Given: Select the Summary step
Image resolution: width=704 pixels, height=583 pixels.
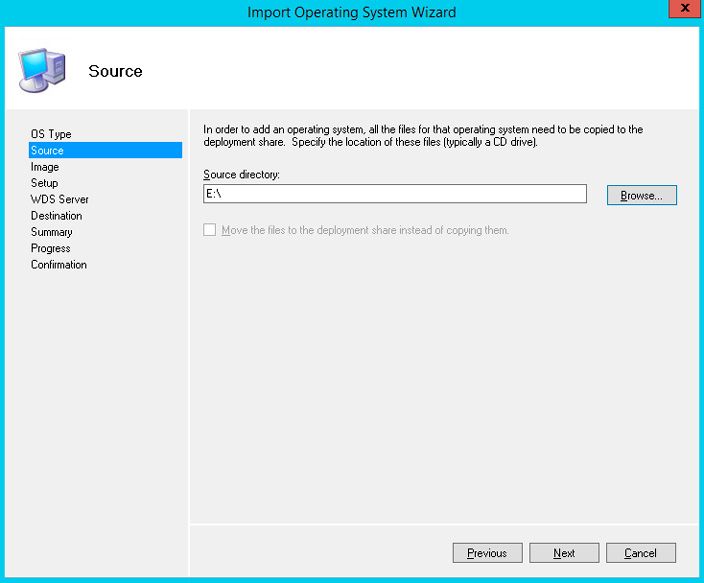Looking at the screenshot, I should [x=52, y=232].
